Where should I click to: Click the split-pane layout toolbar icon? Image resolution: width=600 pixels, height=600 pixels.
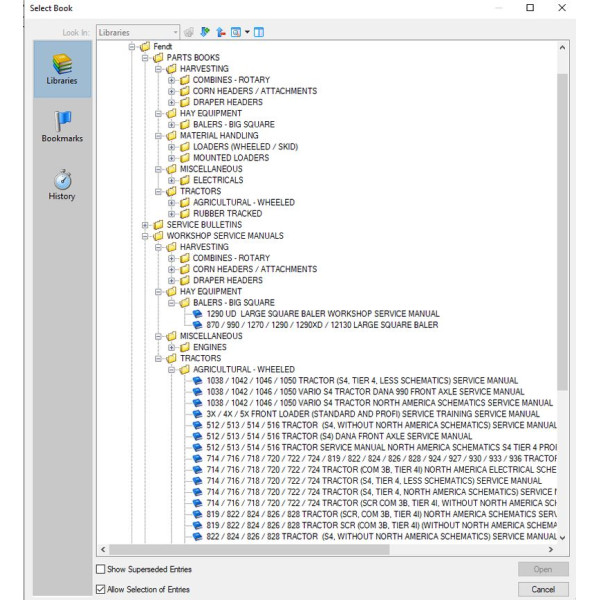point(259,32)
